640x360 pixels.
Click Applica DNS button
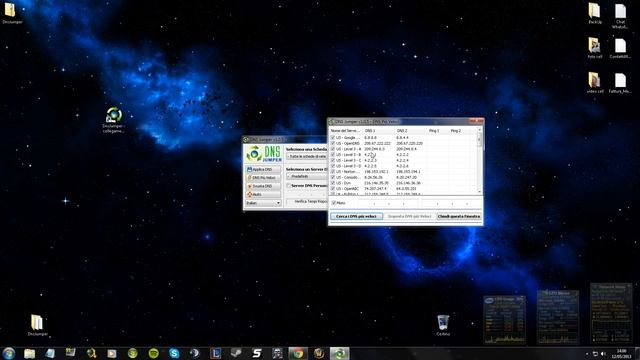point(263,169)
